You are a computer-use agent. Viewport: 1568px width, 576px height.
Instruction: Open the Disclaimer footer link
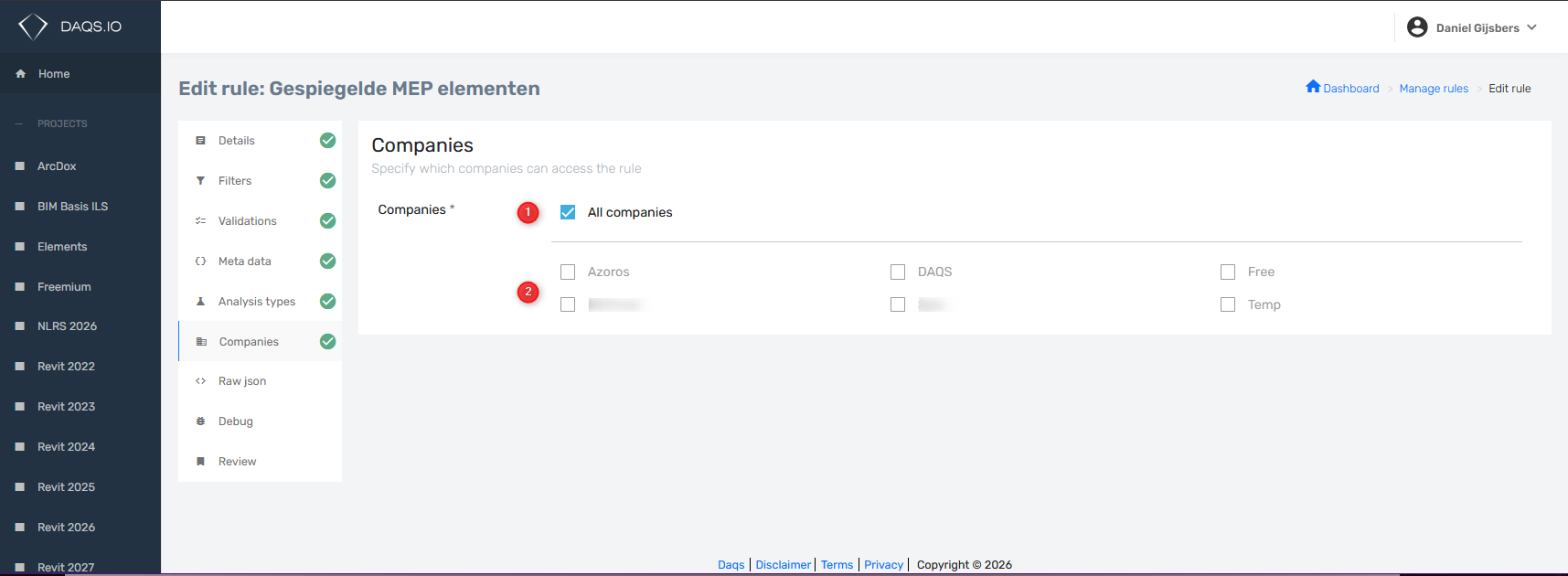[783, 565]
